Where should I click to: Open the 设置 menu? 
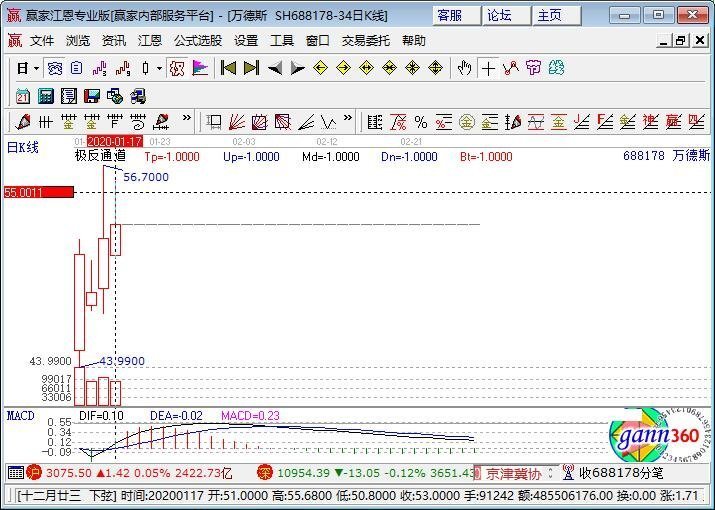(x=246, y=41)
